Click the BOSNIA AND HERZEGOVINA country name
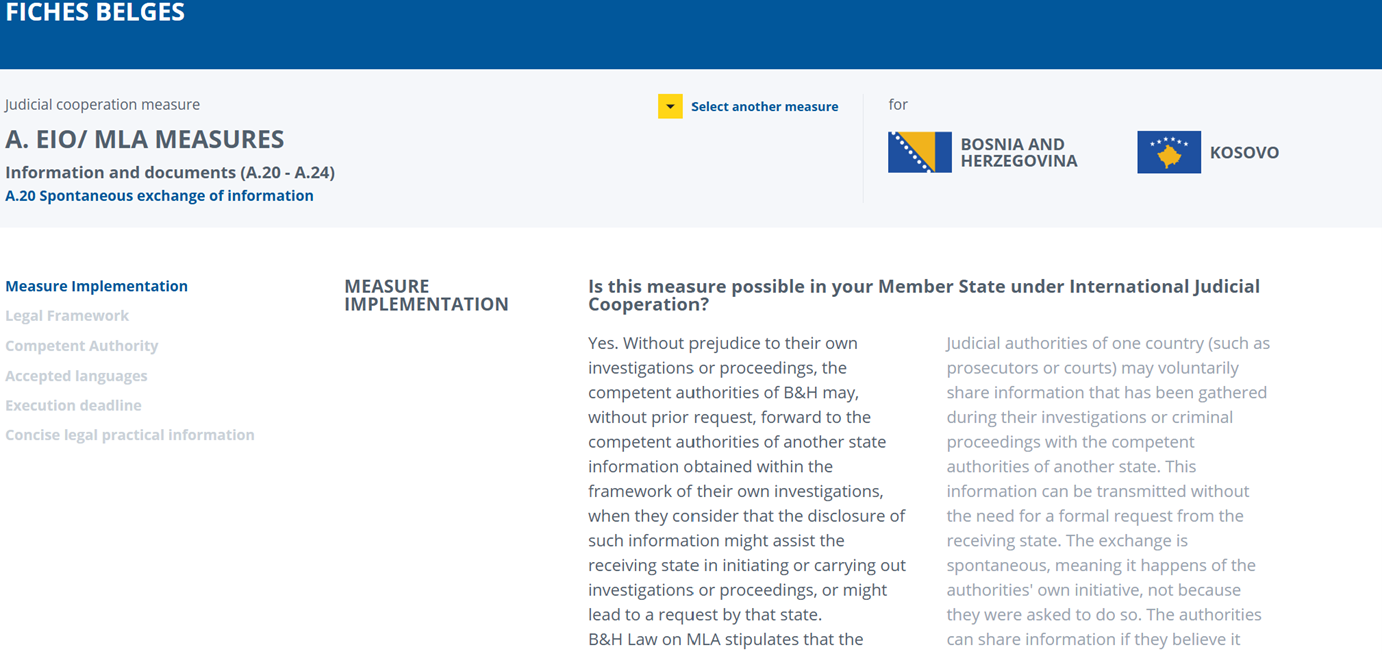1382x654 pixels. click(x=1020, y=152)
